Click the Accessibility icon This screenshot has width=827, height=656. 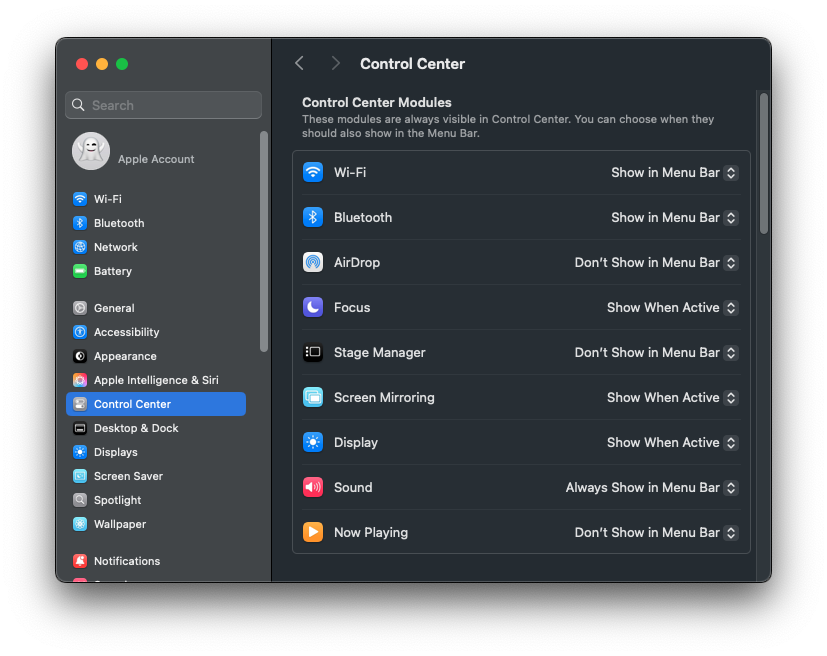click(x=80, y=332)
